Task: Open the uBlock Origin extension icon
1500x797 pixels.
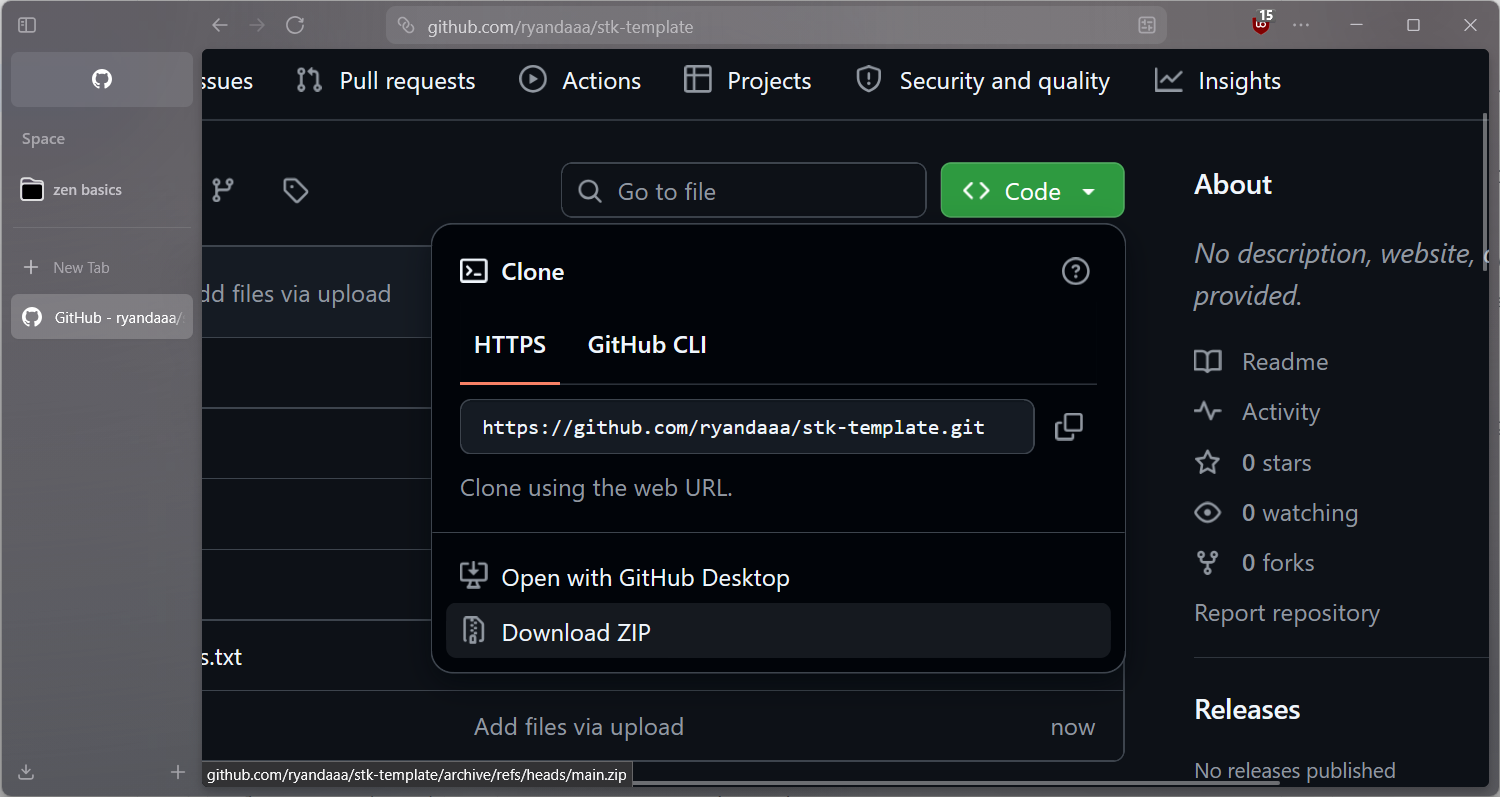Action: point(1262,24)
